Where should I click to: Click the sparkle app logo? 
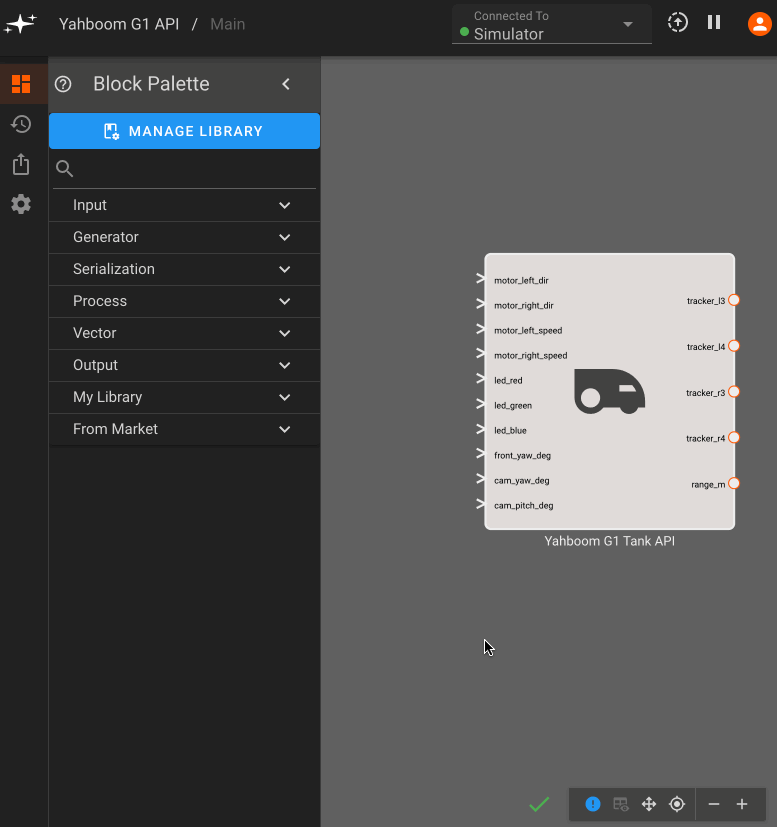(x=20, y=24)
